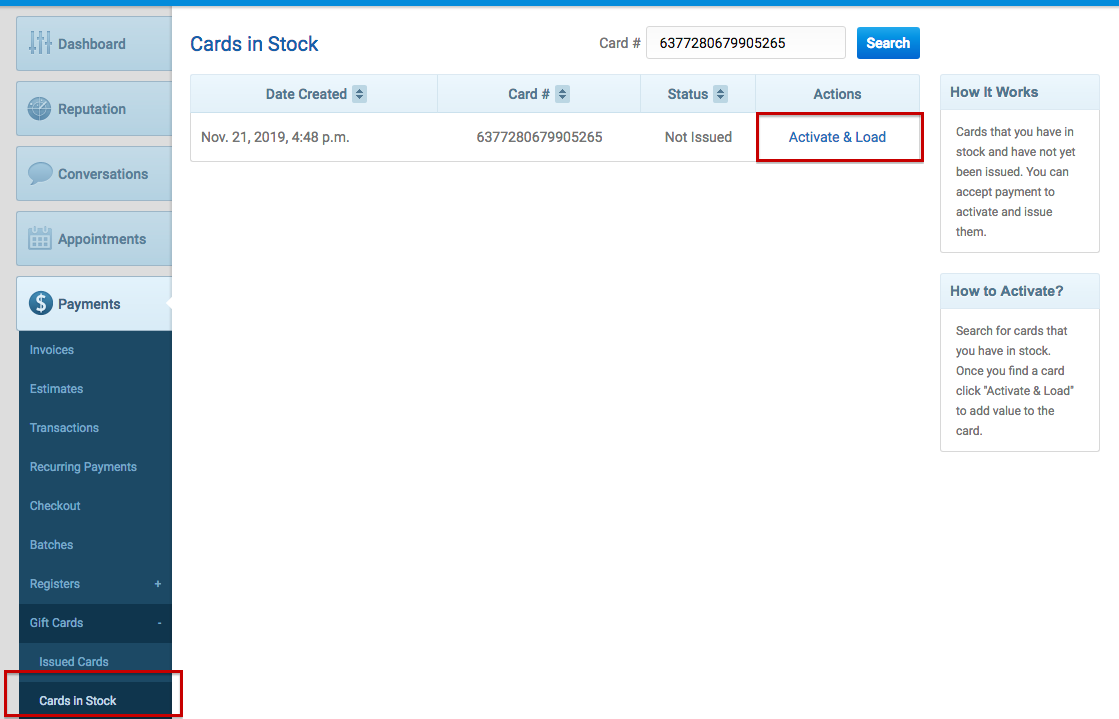Click the Appointments calendar icon
Image resolution: width=1119 pixels, height=719 pixels.
[x=40, y=238]
